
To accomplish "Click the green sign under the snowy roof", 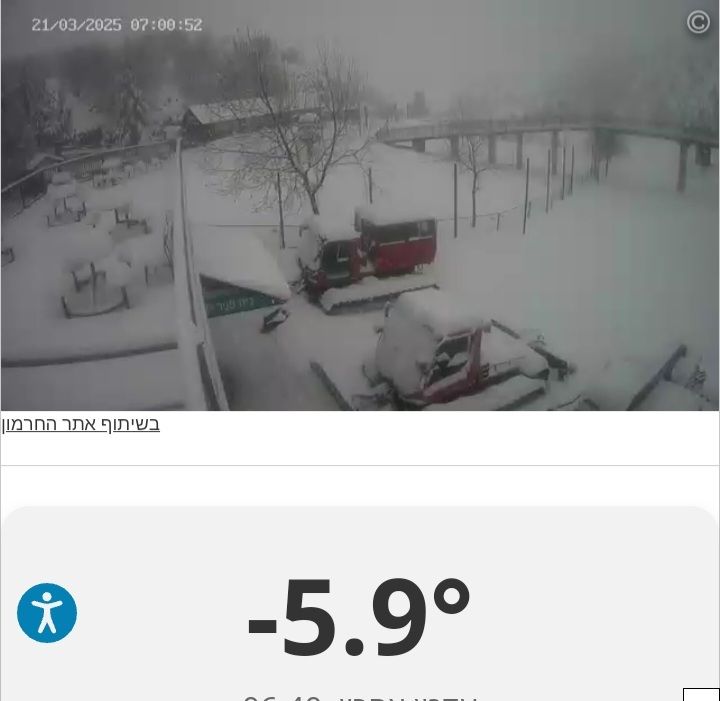I will tap(239, 298).
